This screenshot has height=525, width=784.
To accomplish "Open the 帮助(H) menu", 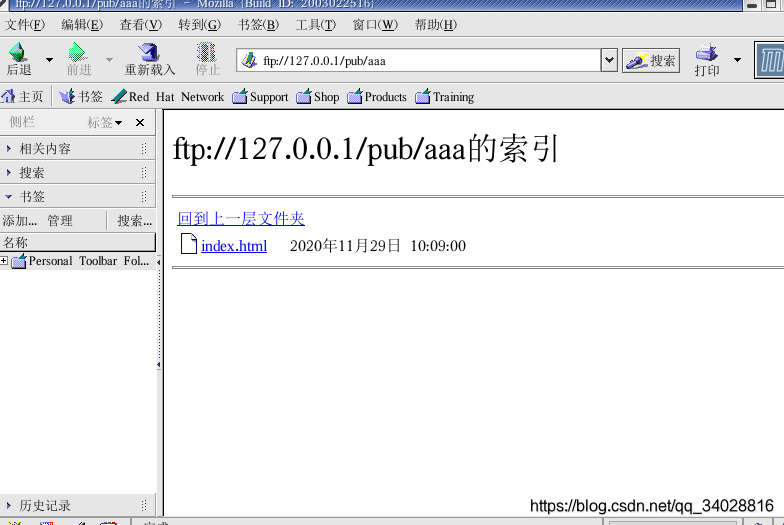I will tap(436, 24).
